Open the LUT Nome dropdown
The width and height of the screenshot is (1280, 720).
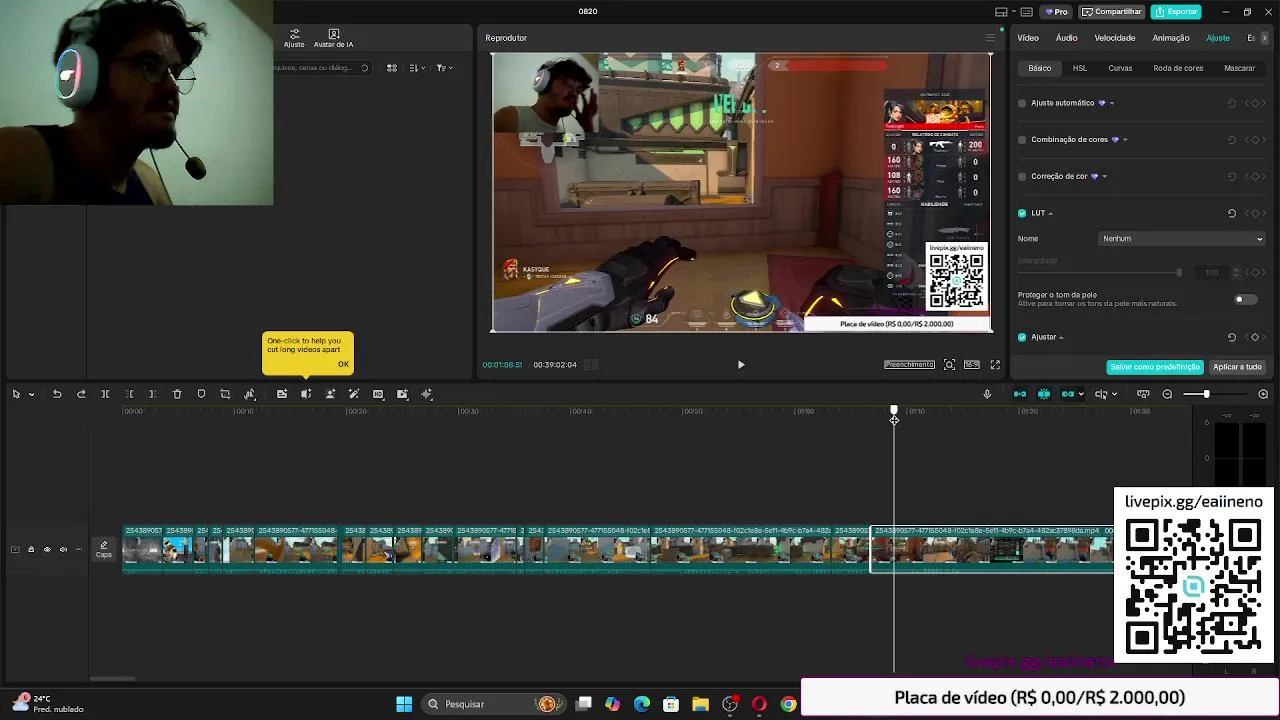click(1182, 239)
